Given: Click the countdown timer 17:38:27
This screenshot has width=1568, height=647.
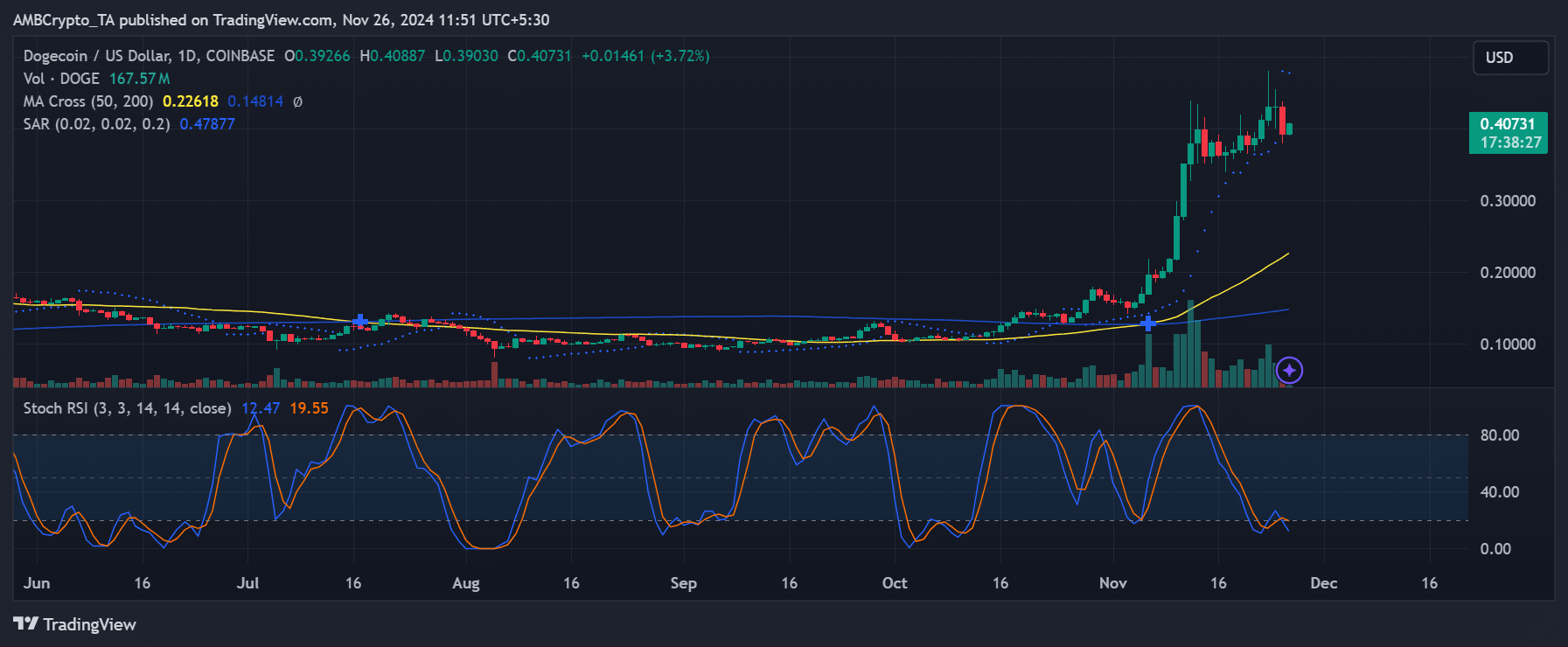Looking at the screenshot, I should pyautogui.click(x=1510, y=143).
